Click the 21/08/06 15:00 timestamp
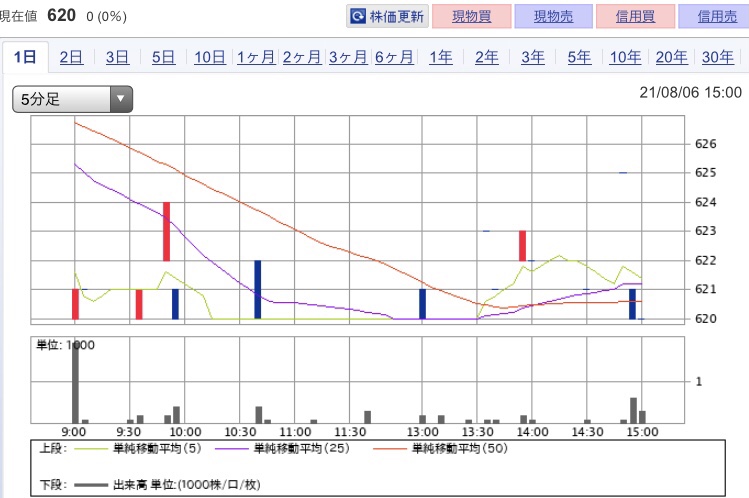Viewport: 749px width, 498px height. point(690,92)
